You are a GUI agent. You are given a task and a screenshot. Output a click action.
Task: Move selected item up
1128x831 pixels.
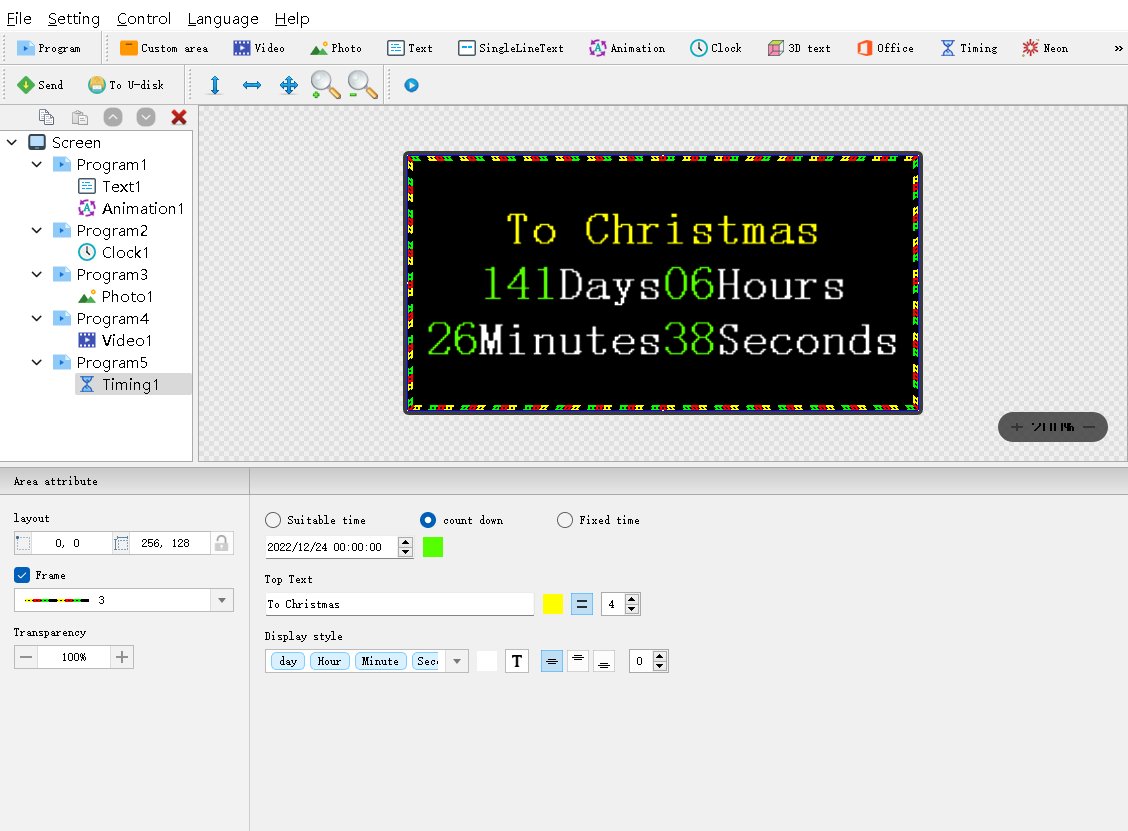pyautogui.click(x=113, y=117)
